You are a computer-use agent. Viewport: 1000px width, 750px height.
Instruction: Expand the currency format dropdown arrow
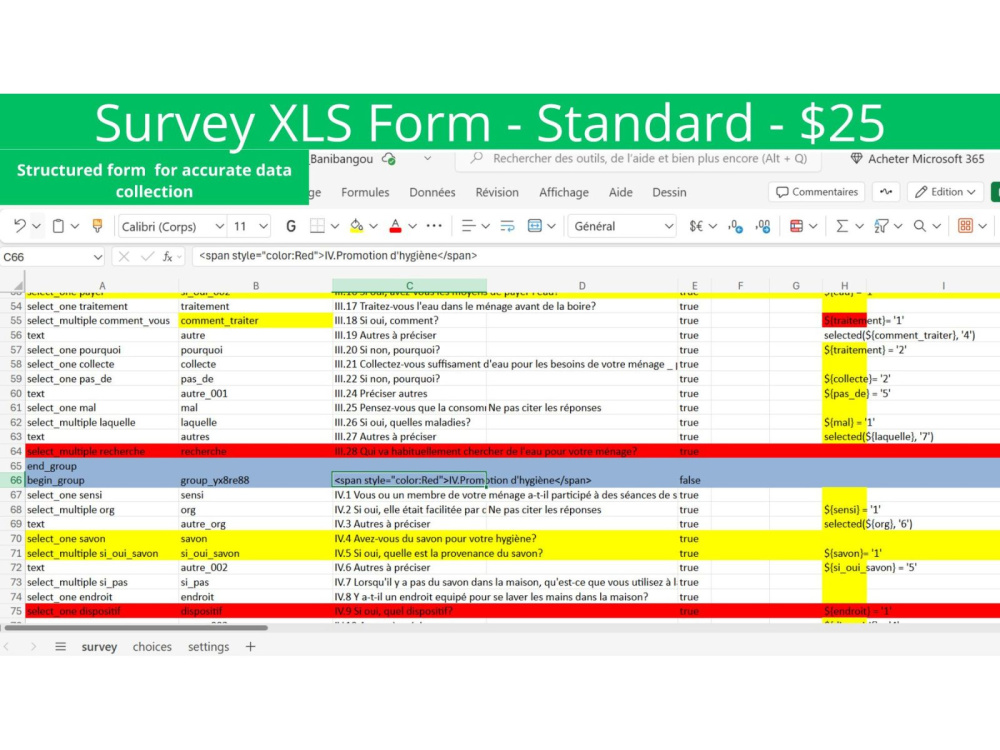coord(713,226)
